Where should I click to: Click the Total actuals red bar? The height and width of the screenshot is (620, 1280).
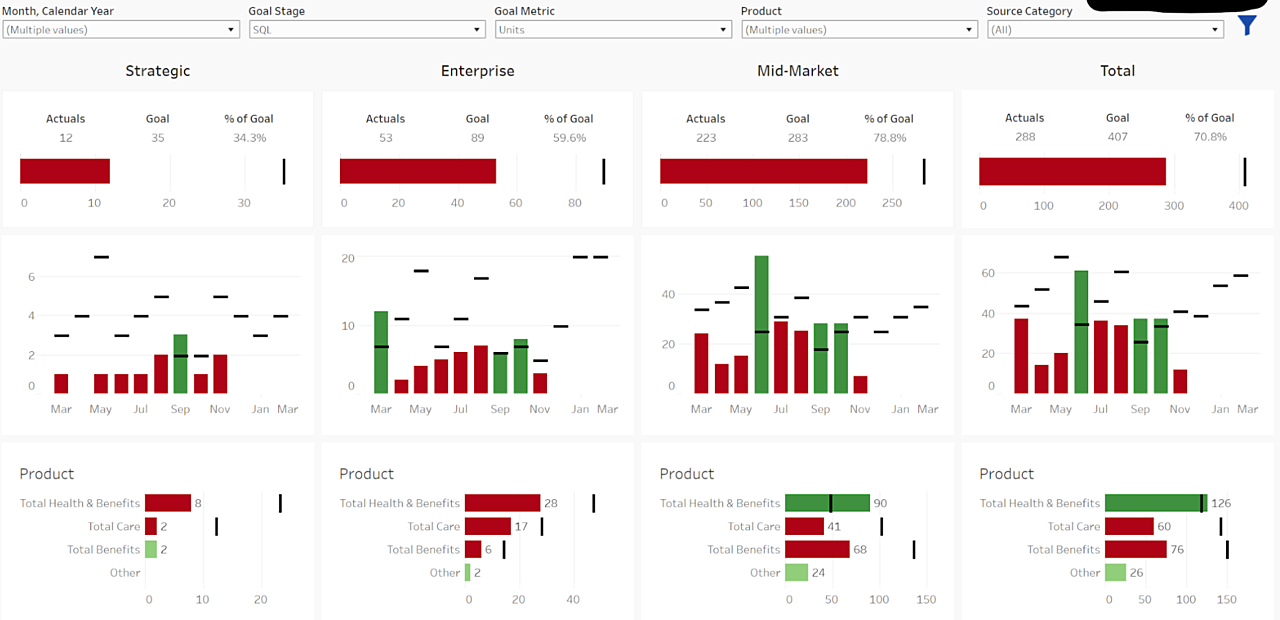tap(1072, 171)
